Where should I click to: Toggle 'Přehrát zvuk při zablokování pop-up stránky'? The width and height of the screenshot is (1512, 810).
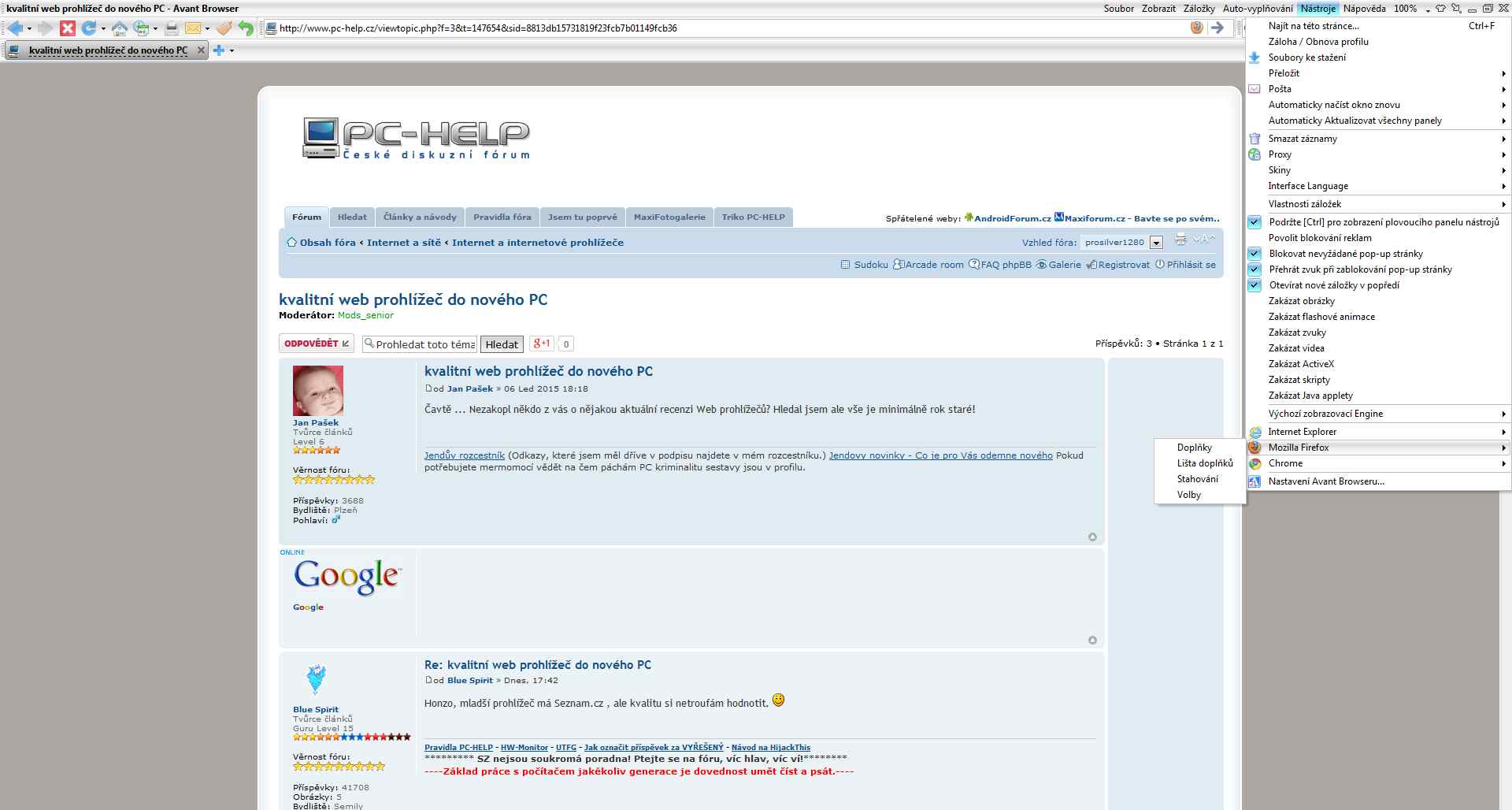(1378, 269)
